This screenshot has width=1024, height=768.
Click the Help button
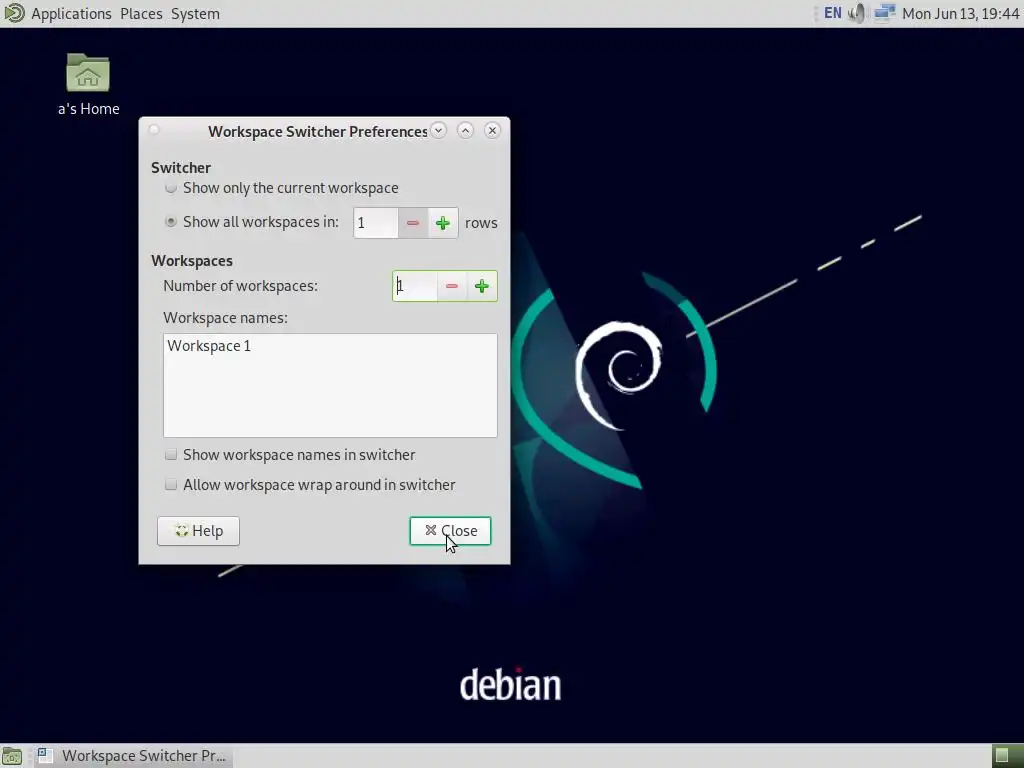click(x=199, y=531)
